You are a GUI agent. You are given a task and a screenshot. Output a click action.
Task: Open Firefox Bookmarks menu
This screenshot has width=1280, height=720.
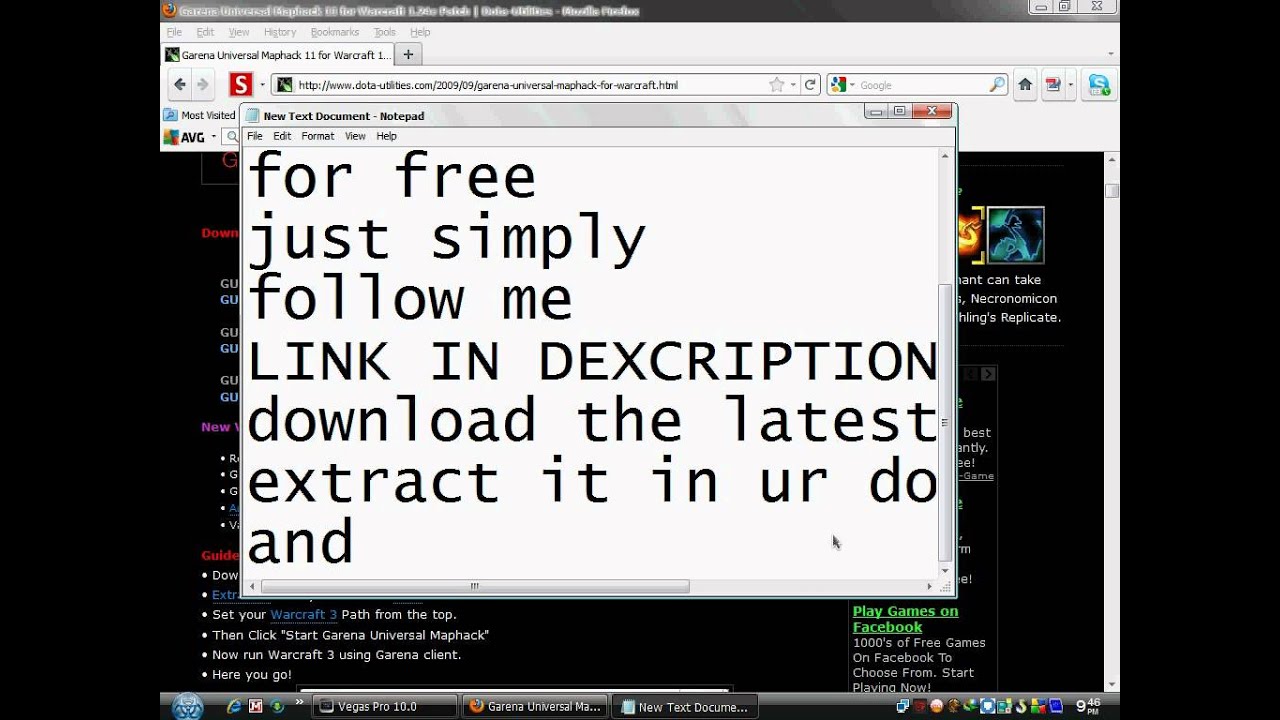point(335,32)
